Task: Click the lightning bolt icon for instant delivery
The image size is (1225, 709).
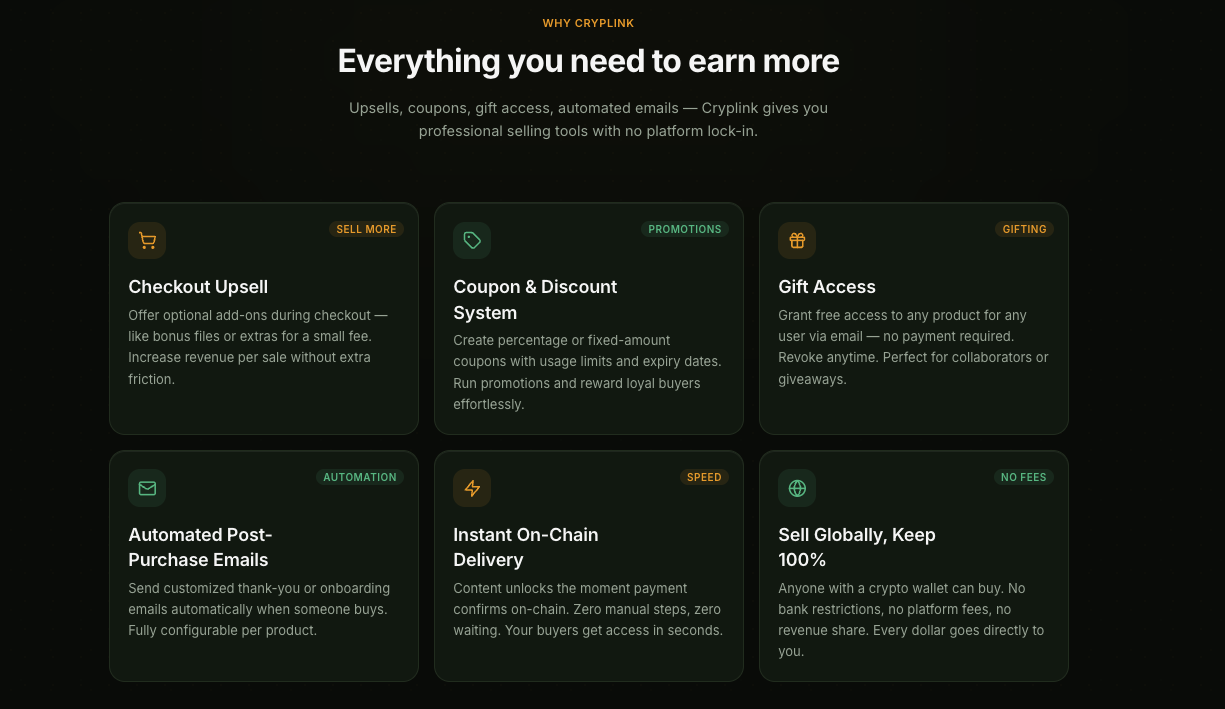Action: 472,488
